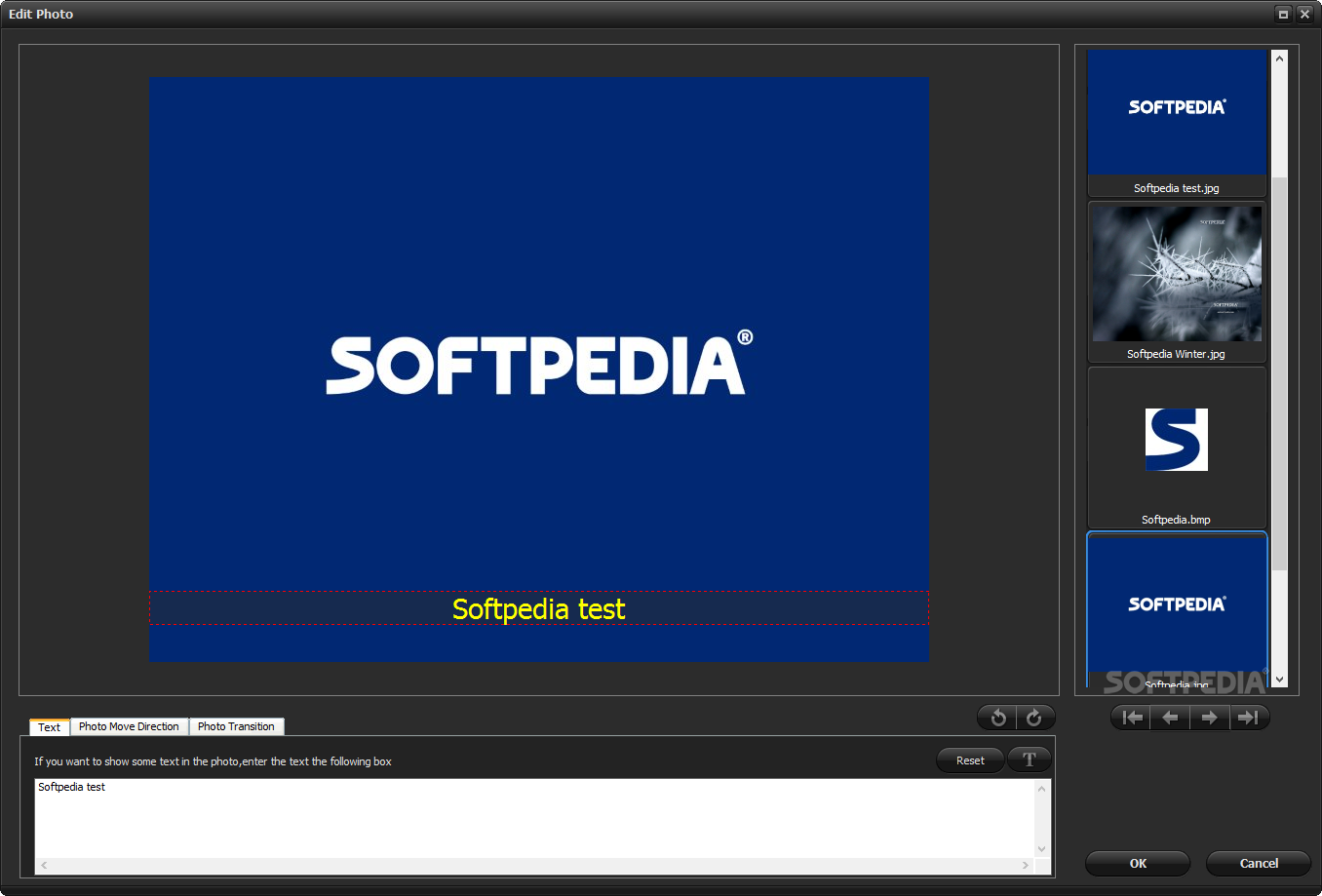Switch to the Text tab
The width and height of the screenshot is (1322, 896).
(x=50, y=727)
